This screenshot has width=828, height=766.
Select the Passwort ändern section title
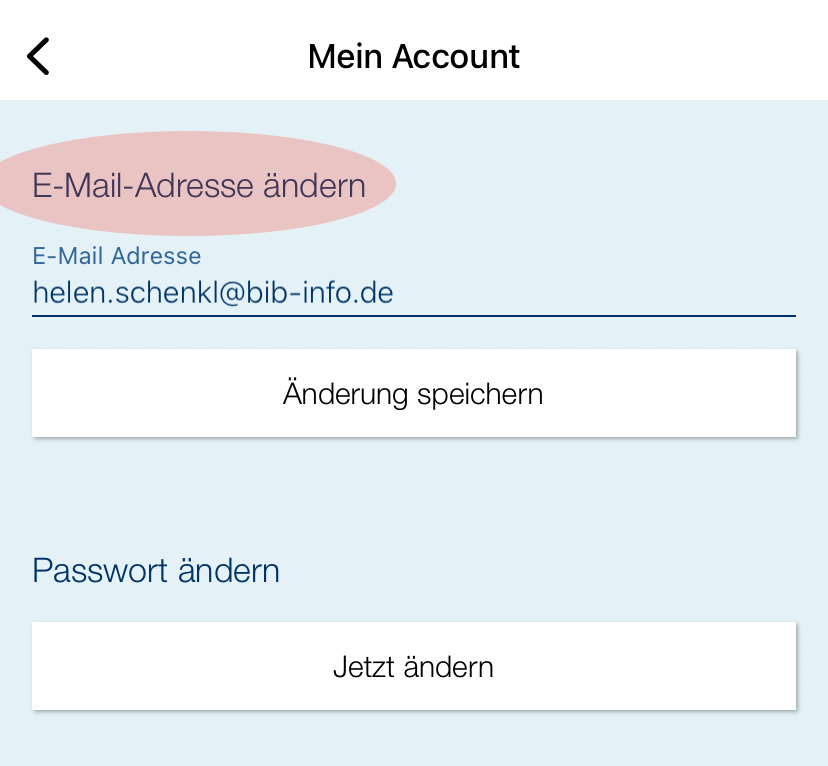[156, 570]
